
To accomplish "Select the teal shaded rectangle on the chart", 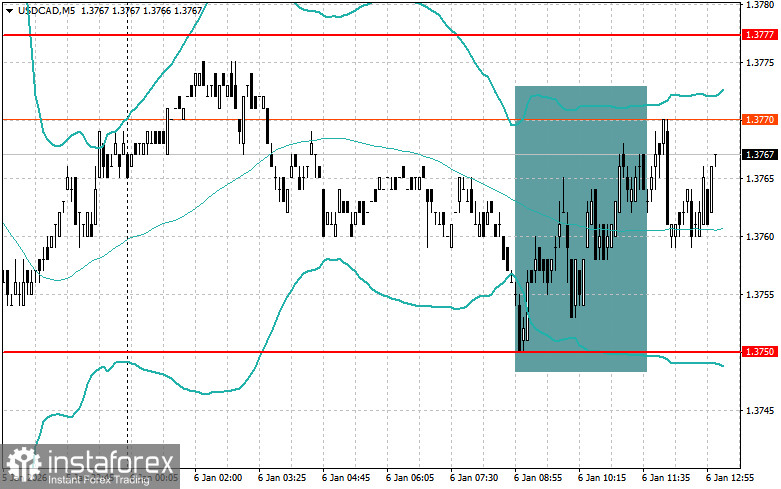I will pyautogui.click(x=581, y=229).
